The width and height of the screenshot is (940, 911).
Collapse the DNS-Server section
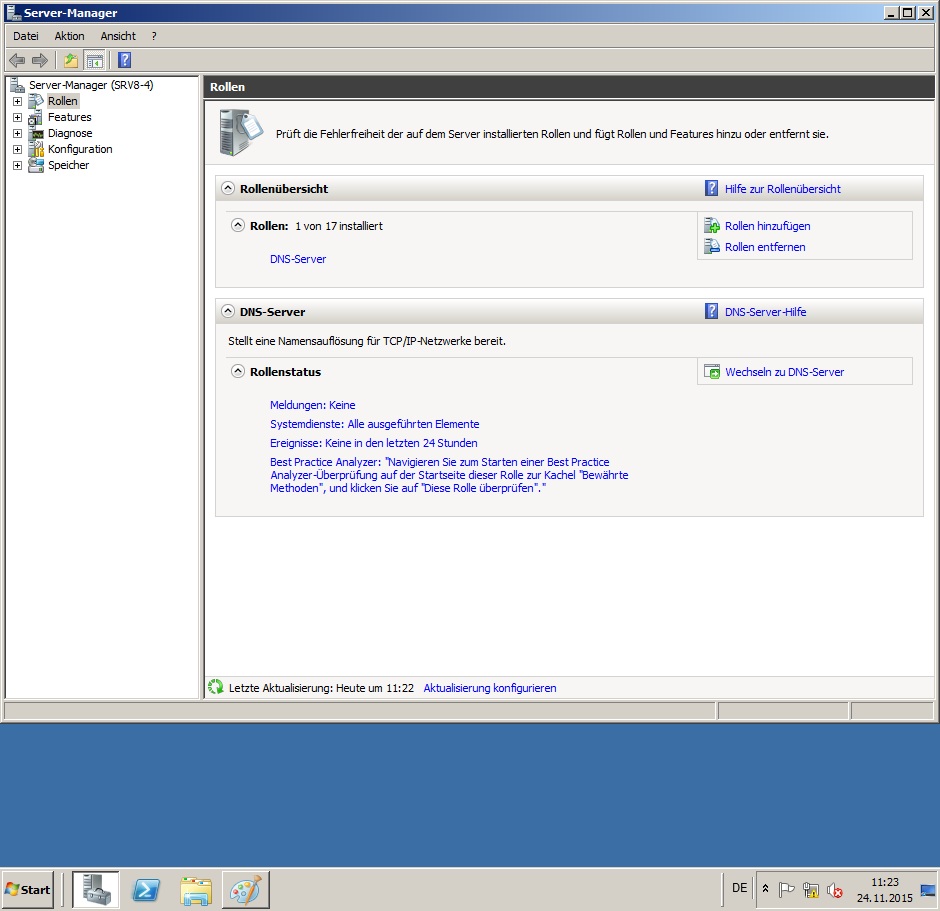tap(228, 311)
